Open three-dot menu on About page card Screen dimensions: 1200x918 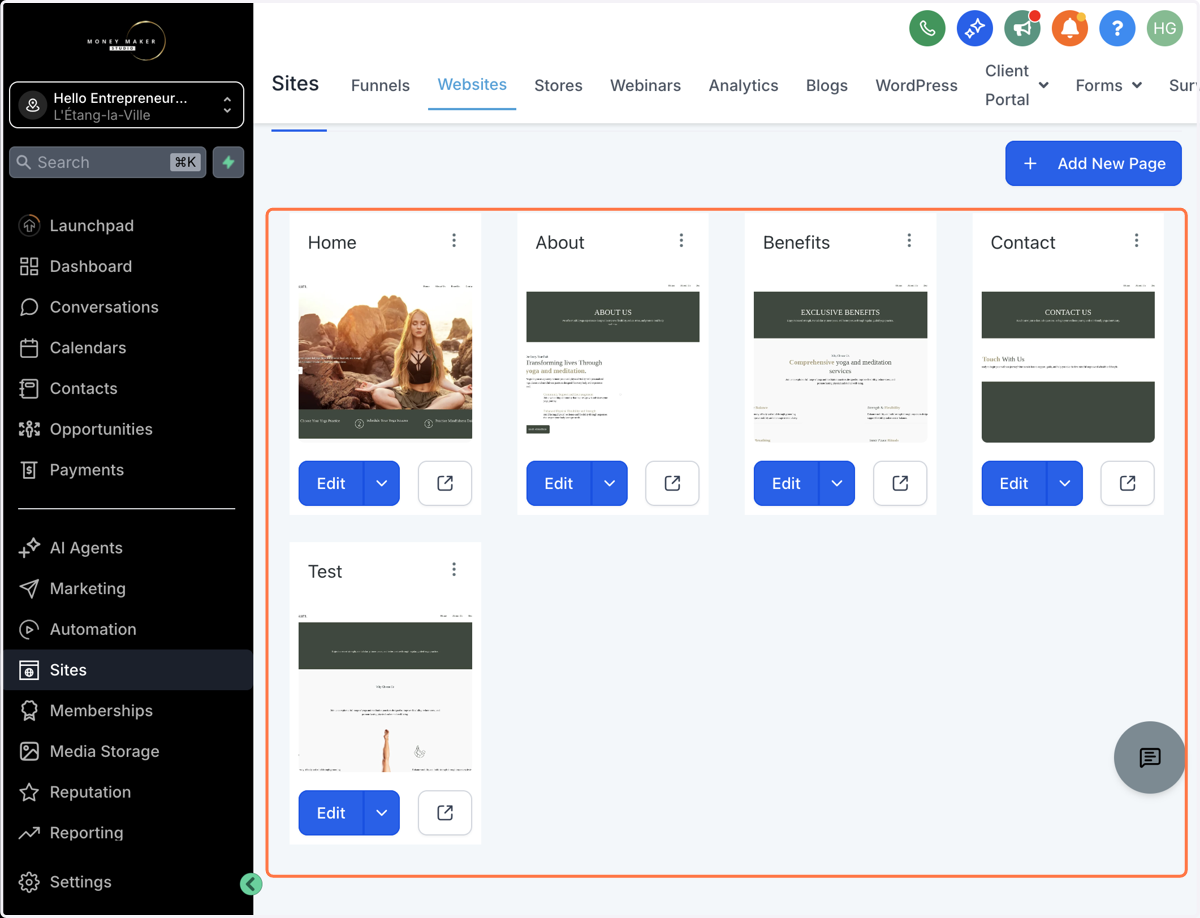pos(681,240)
